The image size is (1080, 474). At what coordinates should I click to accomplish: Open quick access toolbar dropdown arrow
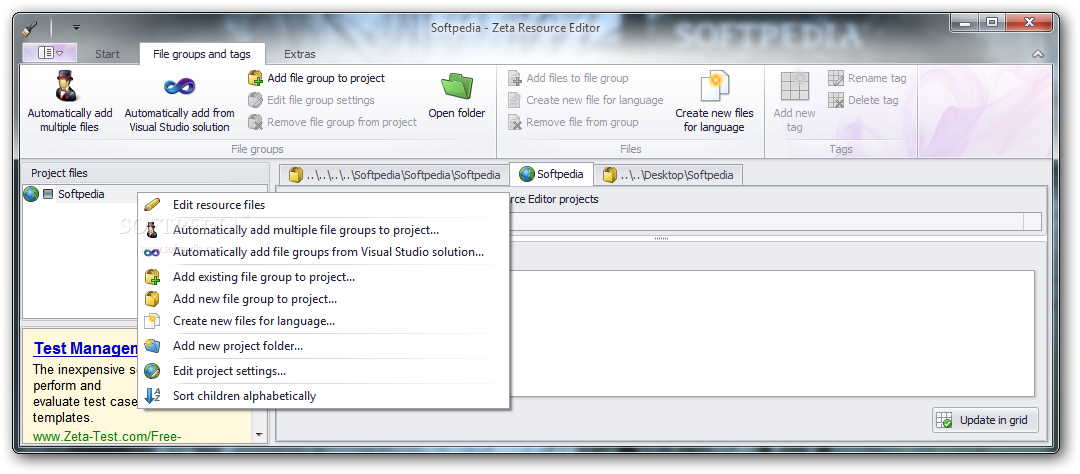pyautogui.click(x=76, y=28)
